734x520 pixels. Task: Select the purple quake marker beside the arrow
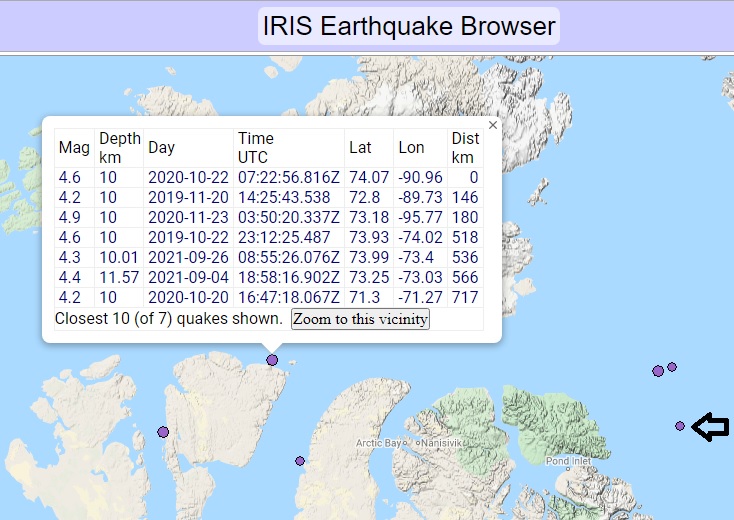pyautogui.click(x=680, y=426)
